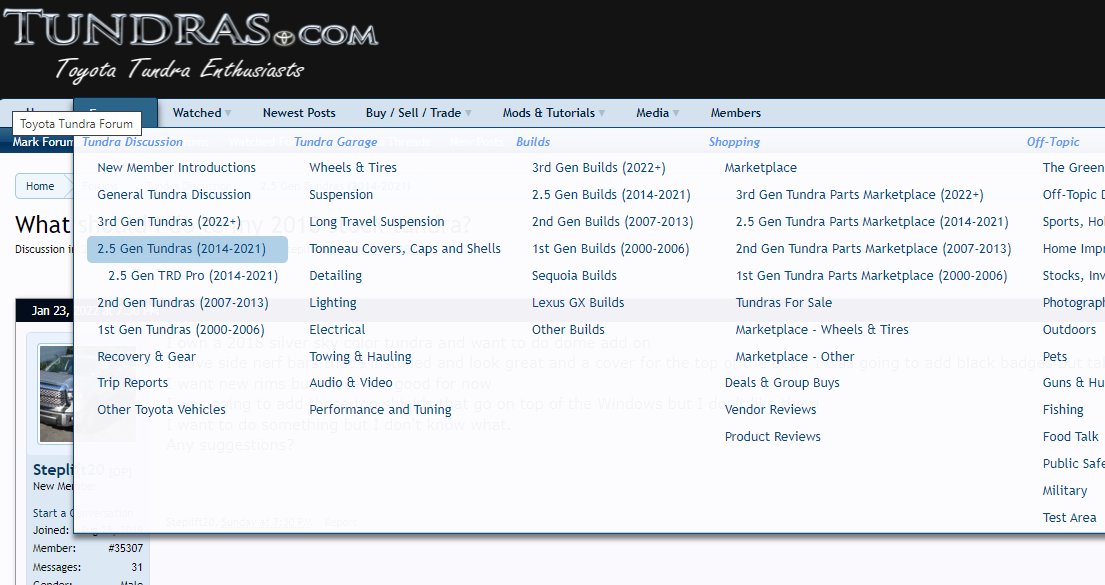
Task: Open the Other Builds forum
Action: pyautogui.click(x=568, y=329)
